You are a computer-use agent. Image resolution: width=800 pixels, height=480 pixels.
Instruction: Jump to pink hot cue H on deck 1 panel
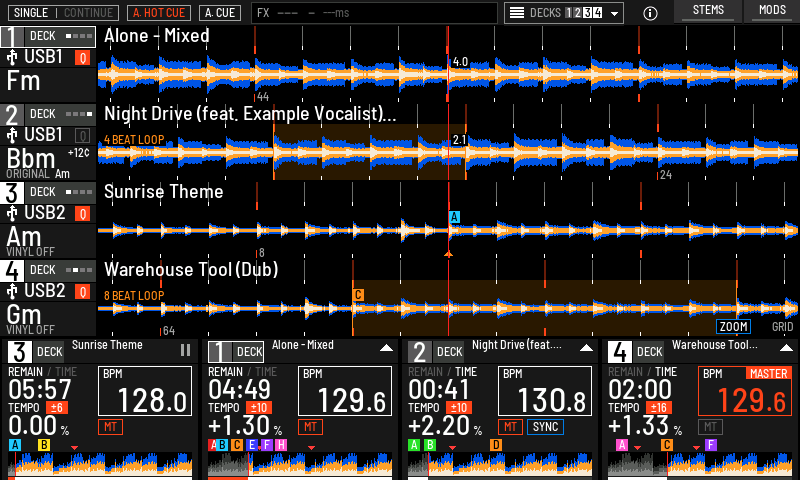pyautogui.click(x=281, y=445)
